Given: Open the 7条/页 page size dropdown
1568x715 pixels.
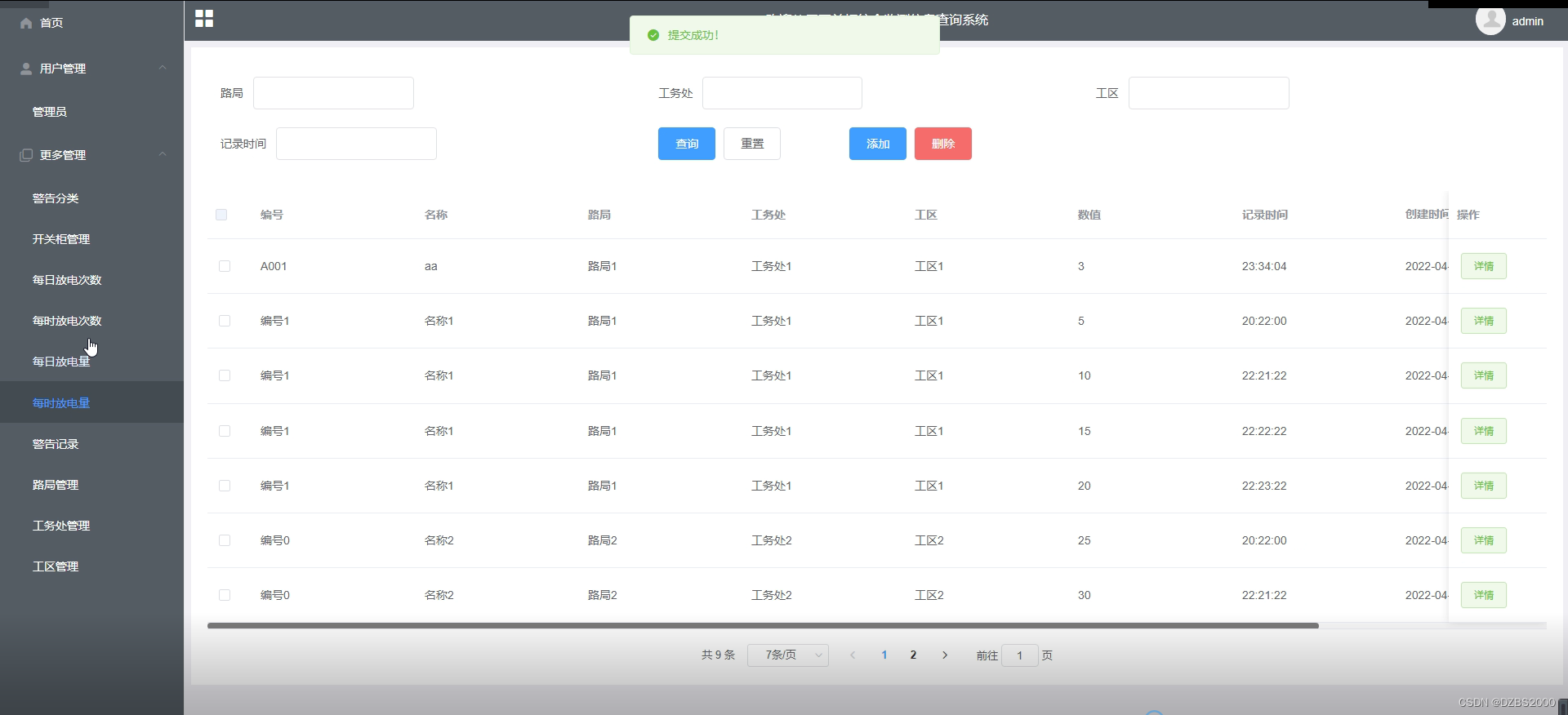Looking at the screenshot, I should 788,655.
